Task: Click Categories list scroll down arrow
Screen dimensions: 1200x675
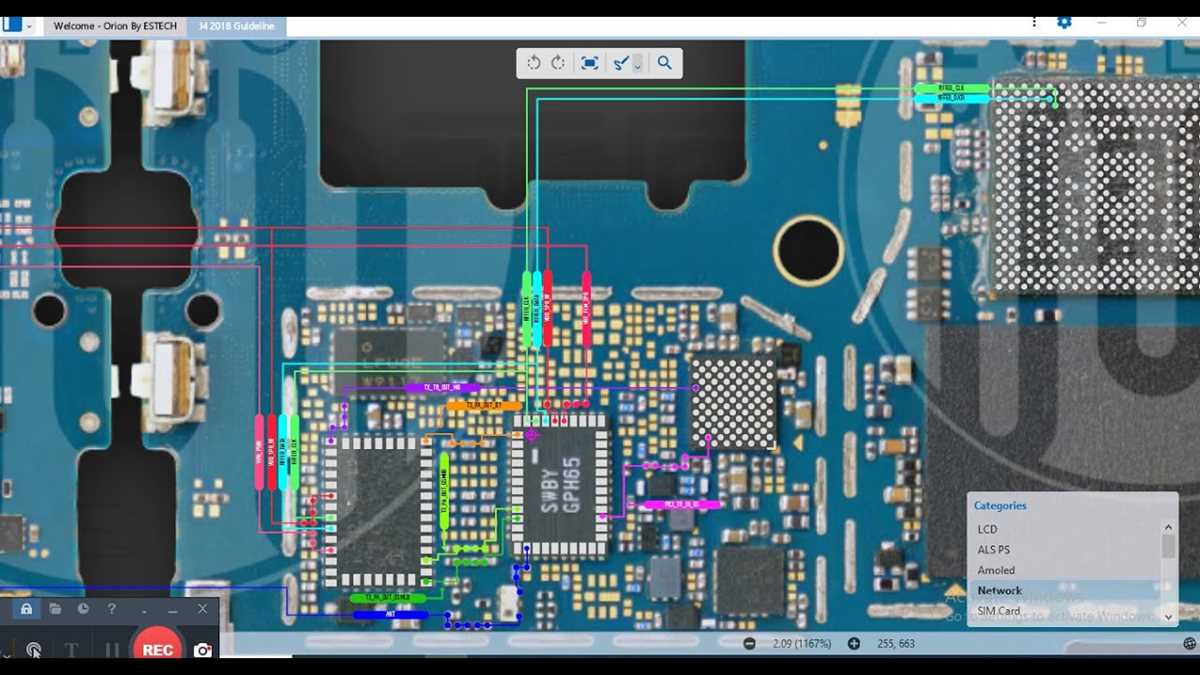Action: tap(1168, 617)
